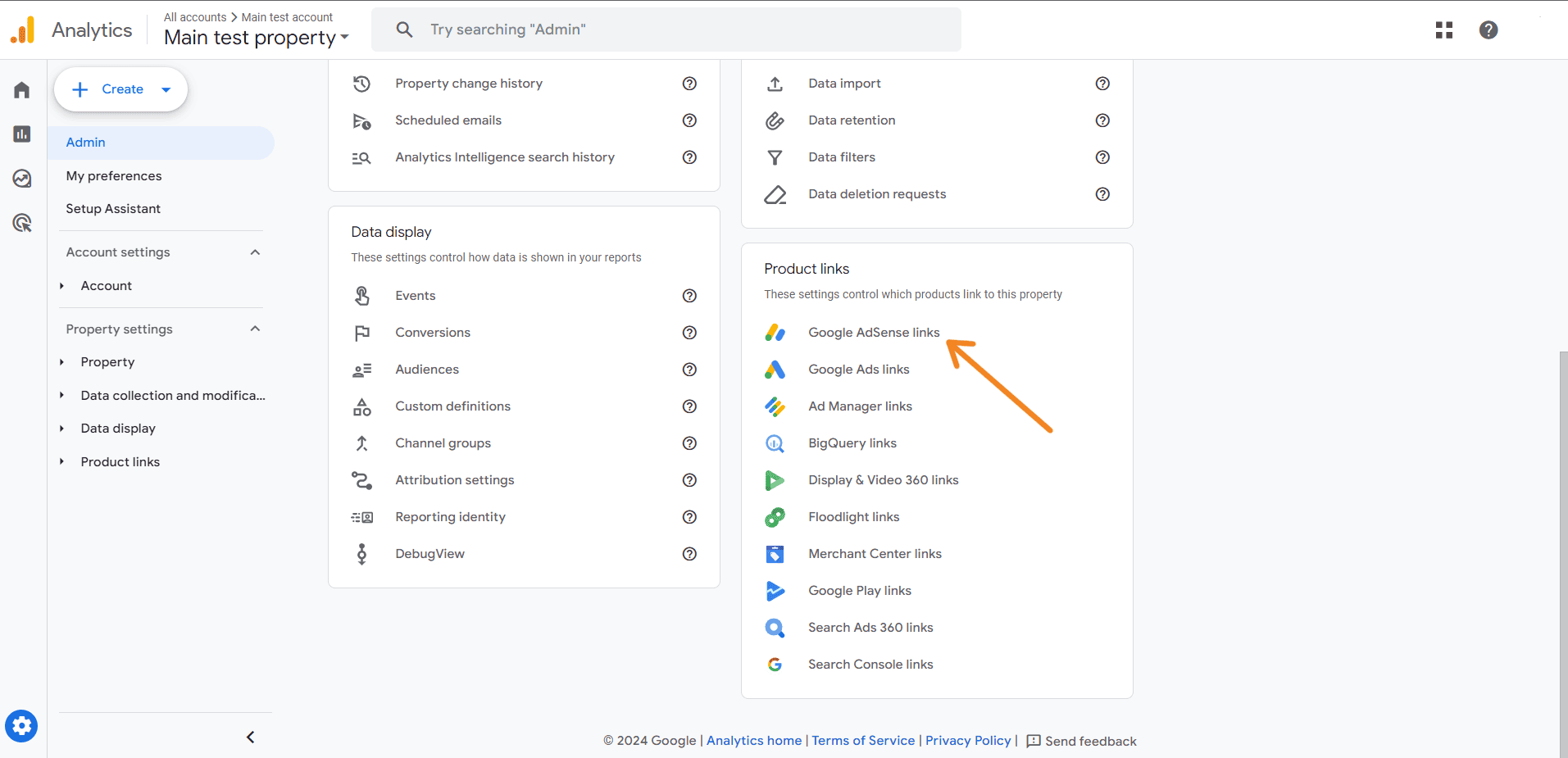Collapse the Property settings section
1568x758 pixels.
255,329
